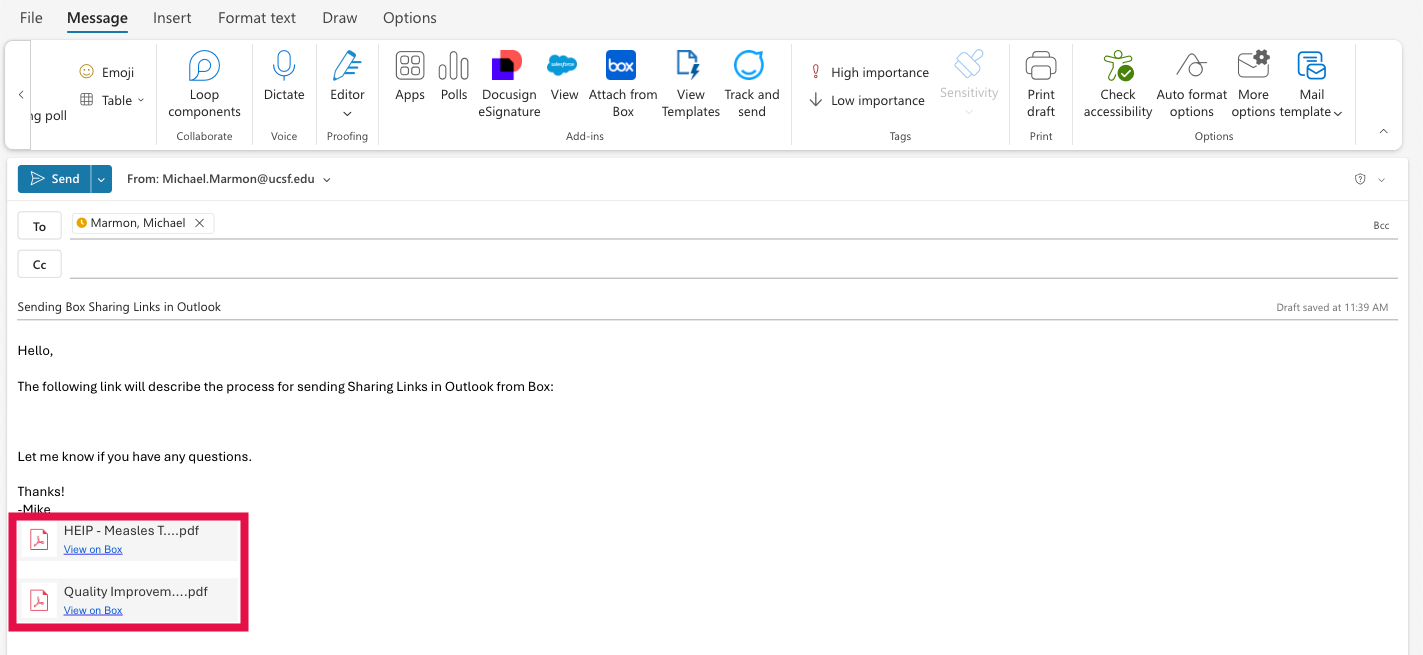The image size is (1423, 655).
Task: Click body line 'Let me know if you have any questions.'
Action: coord(134,457)
